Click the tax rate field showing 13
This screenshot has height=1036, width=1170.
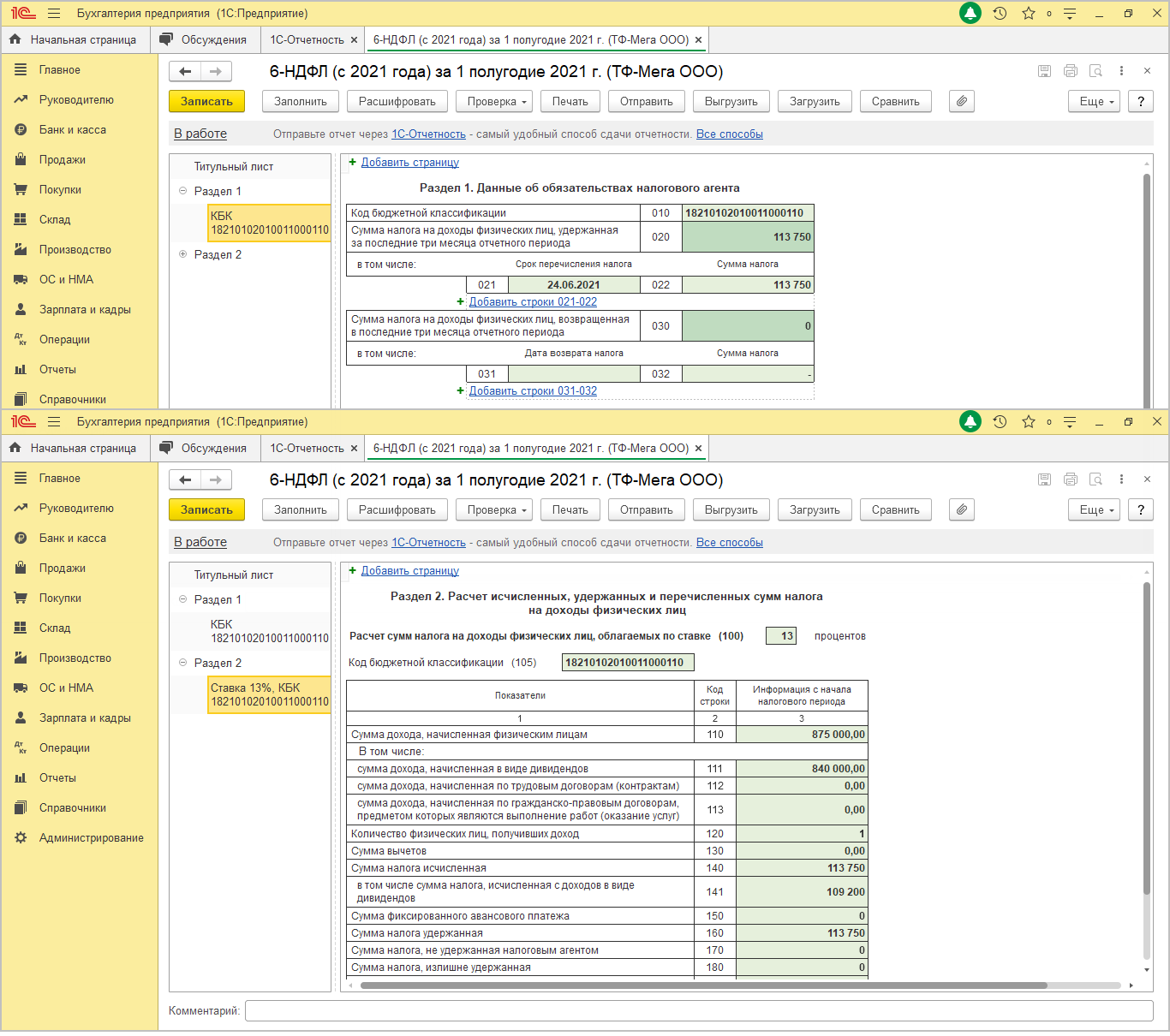coord(781,635)
